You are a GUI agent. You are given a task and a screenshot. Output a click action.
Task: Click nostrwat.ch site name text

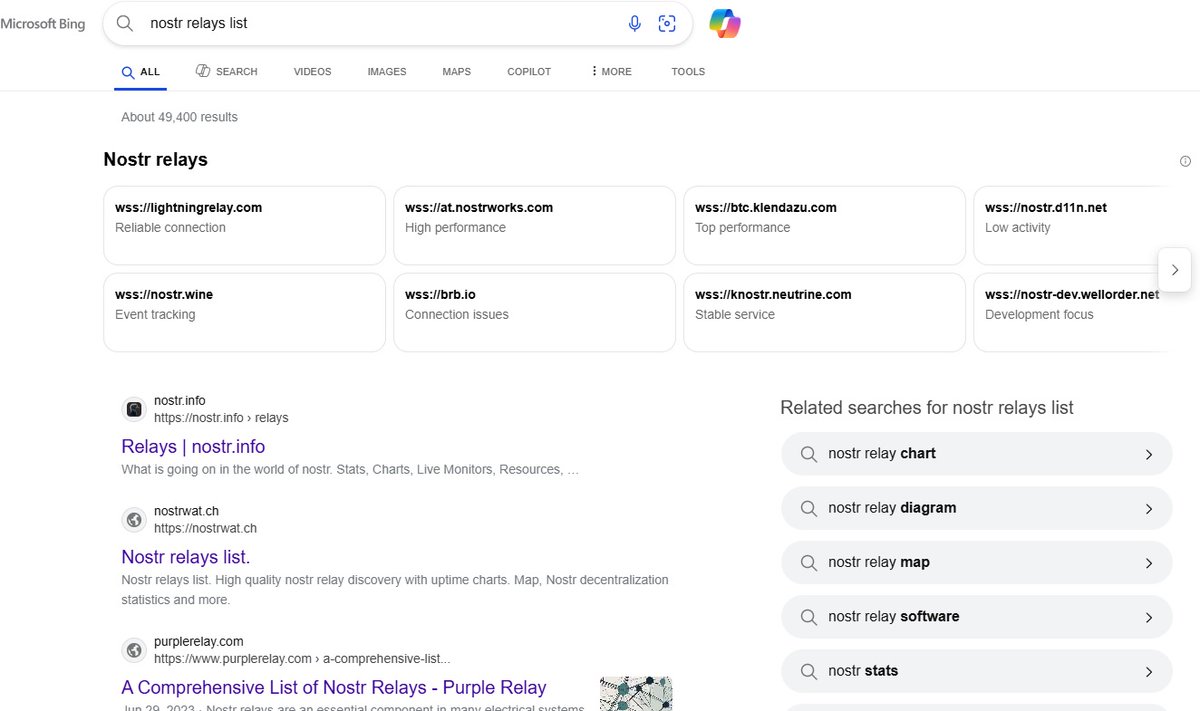click(186, 511)
